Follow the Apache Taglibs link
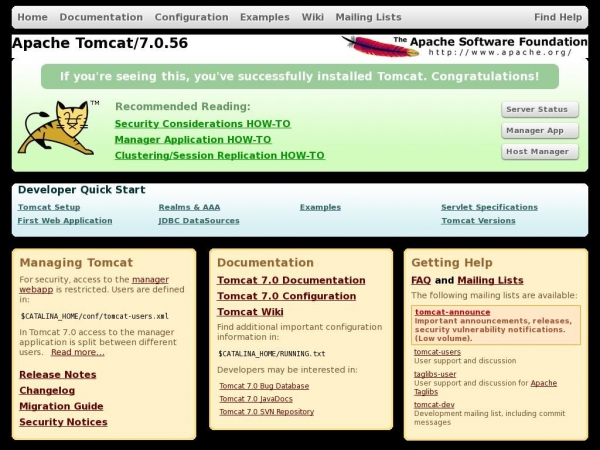Image resolution: width=600 pixels, height=450 pixels. tap(544, 383)
